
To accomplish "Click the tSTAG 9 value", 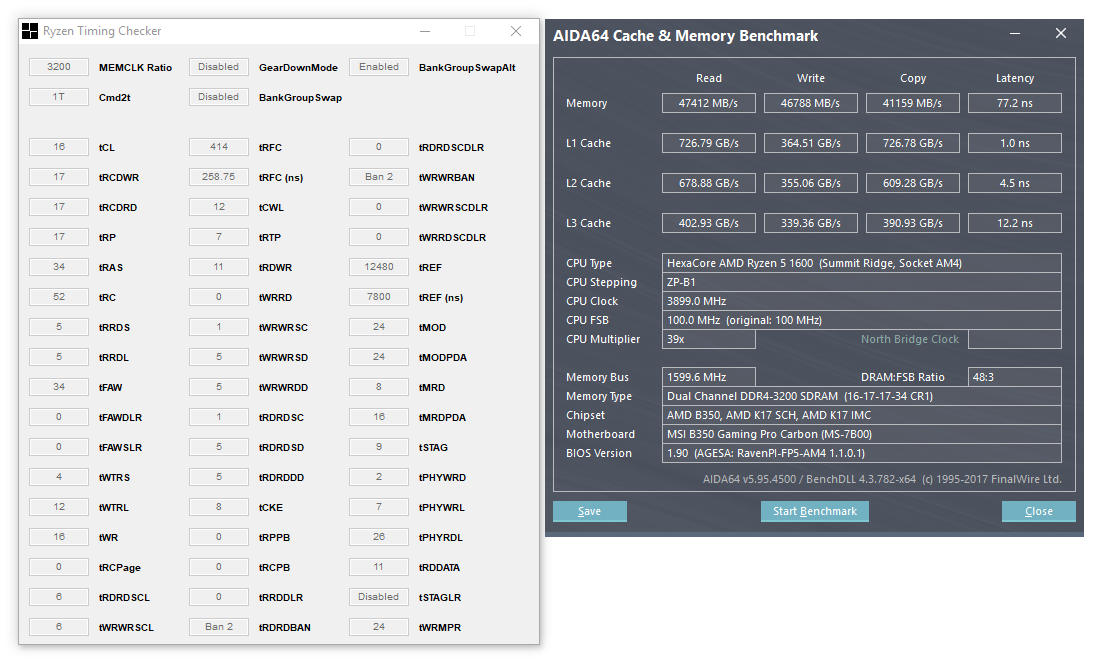I will (x=378, y=447).
